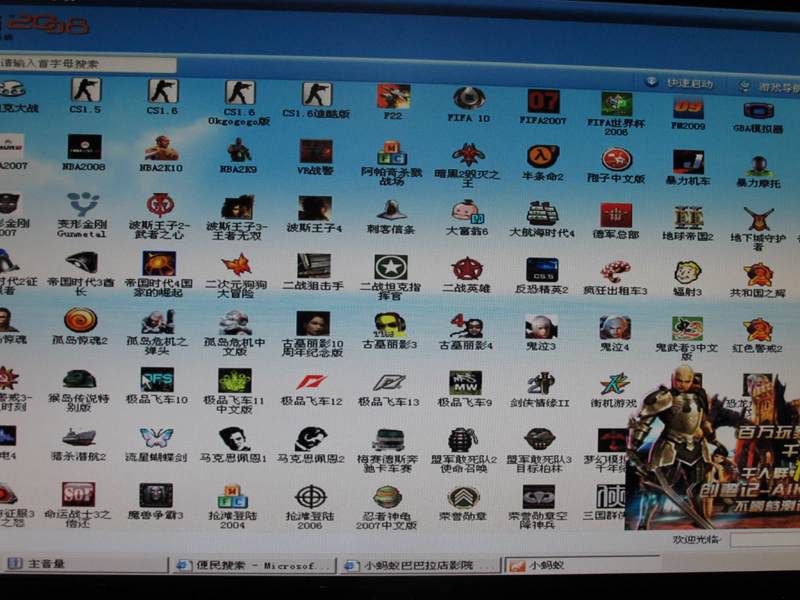Open 大航海时代4
This screenshot has height=600, width=800.
pos(542,213)
